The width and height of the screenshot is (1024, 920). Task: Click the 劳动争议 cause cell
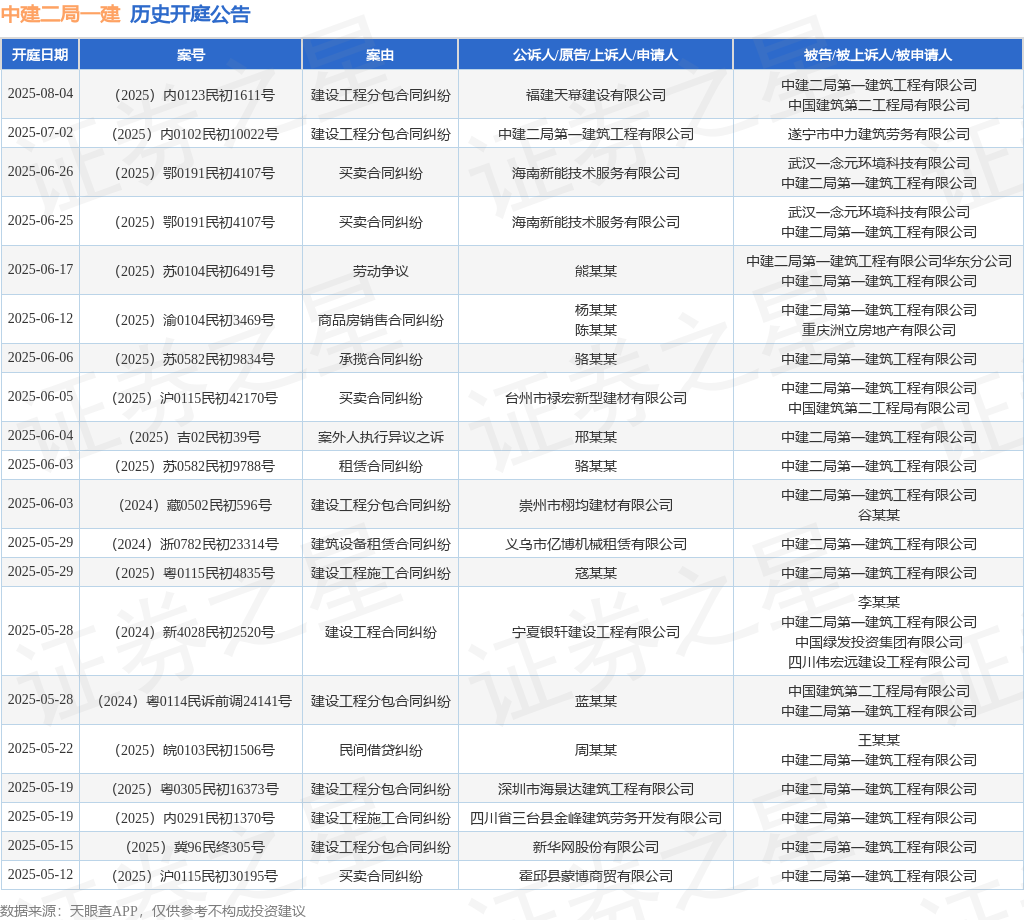click(380, 271)
